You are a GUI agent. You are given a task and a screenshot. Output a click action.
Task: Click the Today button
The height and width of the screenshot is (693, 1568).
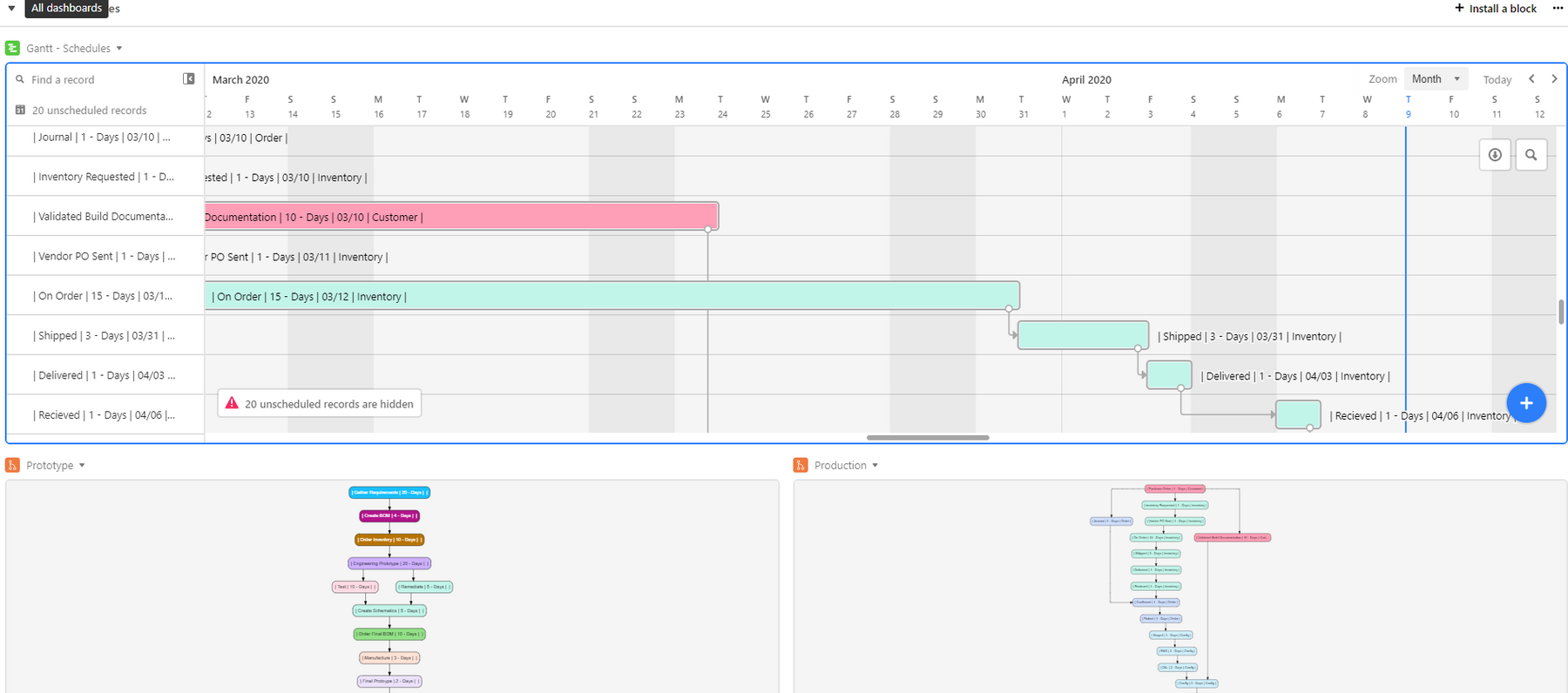click(1497, 80)
